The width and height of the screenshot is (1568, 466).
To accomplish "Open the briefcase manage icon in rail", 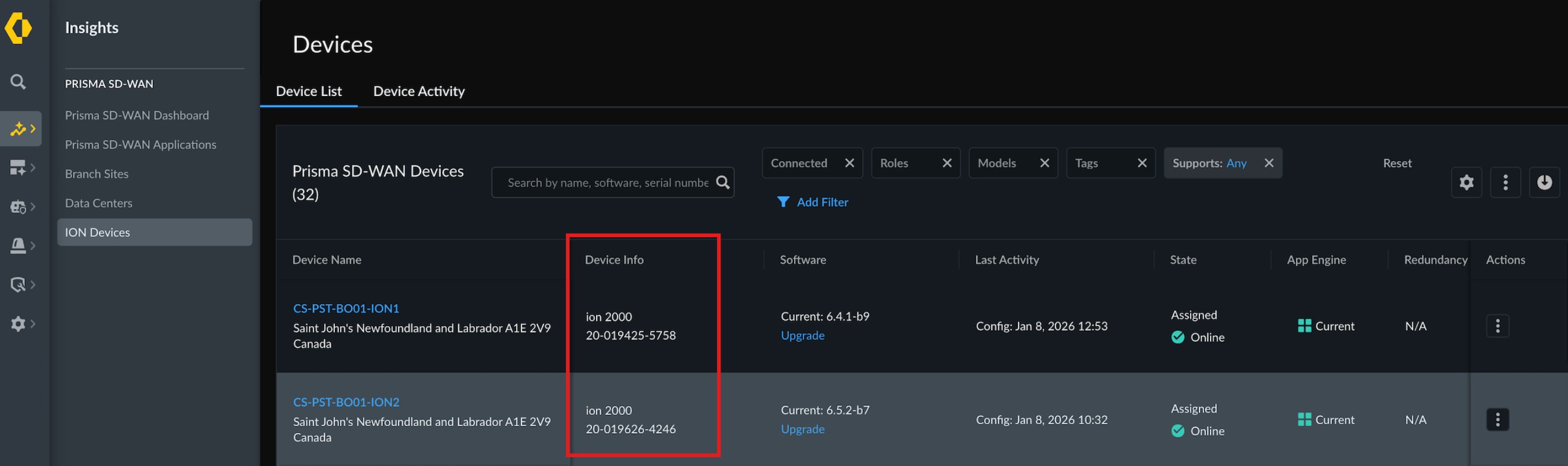I will coord(18,206).
